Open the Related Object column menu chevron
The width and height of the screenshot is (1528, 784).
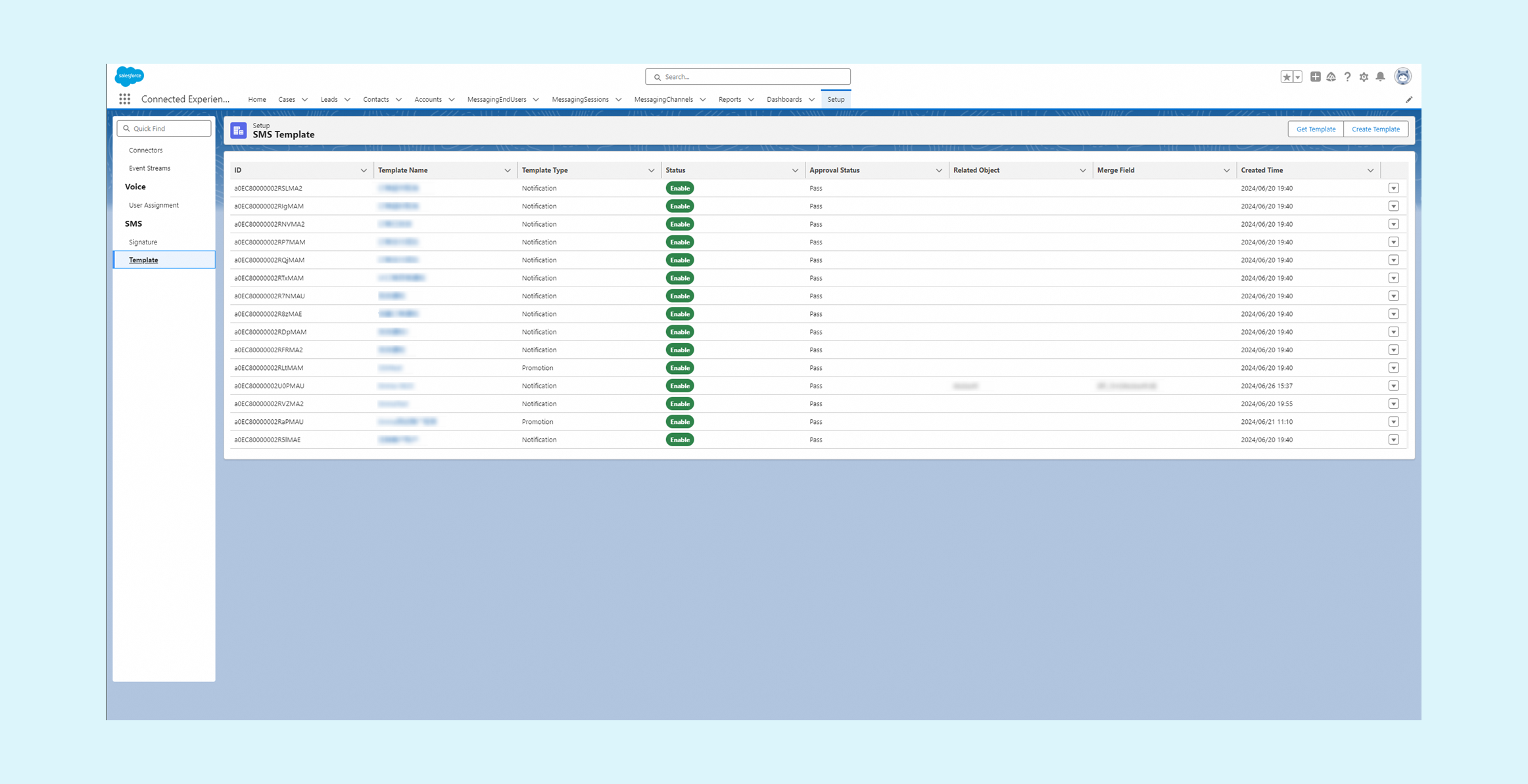[x=1083, y=170]
